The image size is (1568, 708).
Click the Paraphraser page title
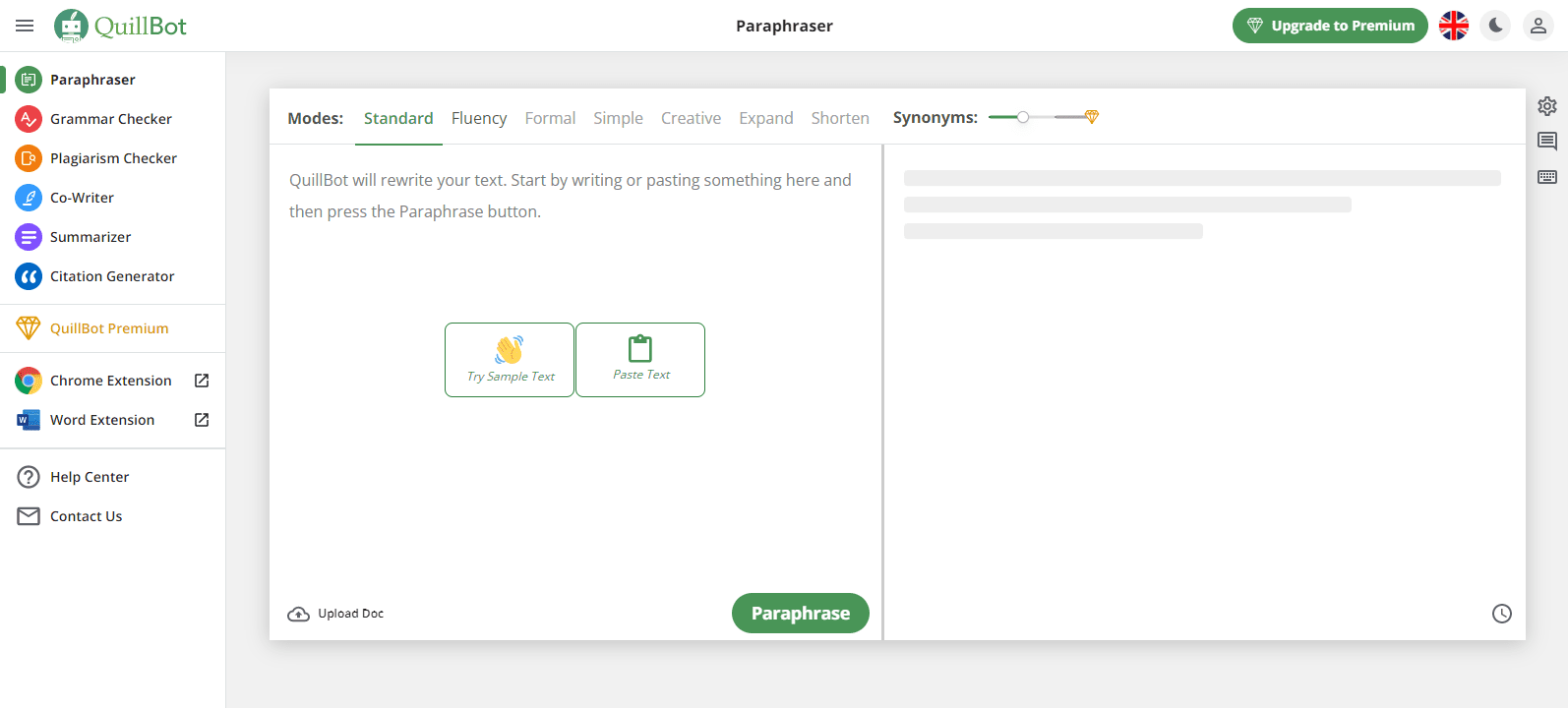point(784,26)
